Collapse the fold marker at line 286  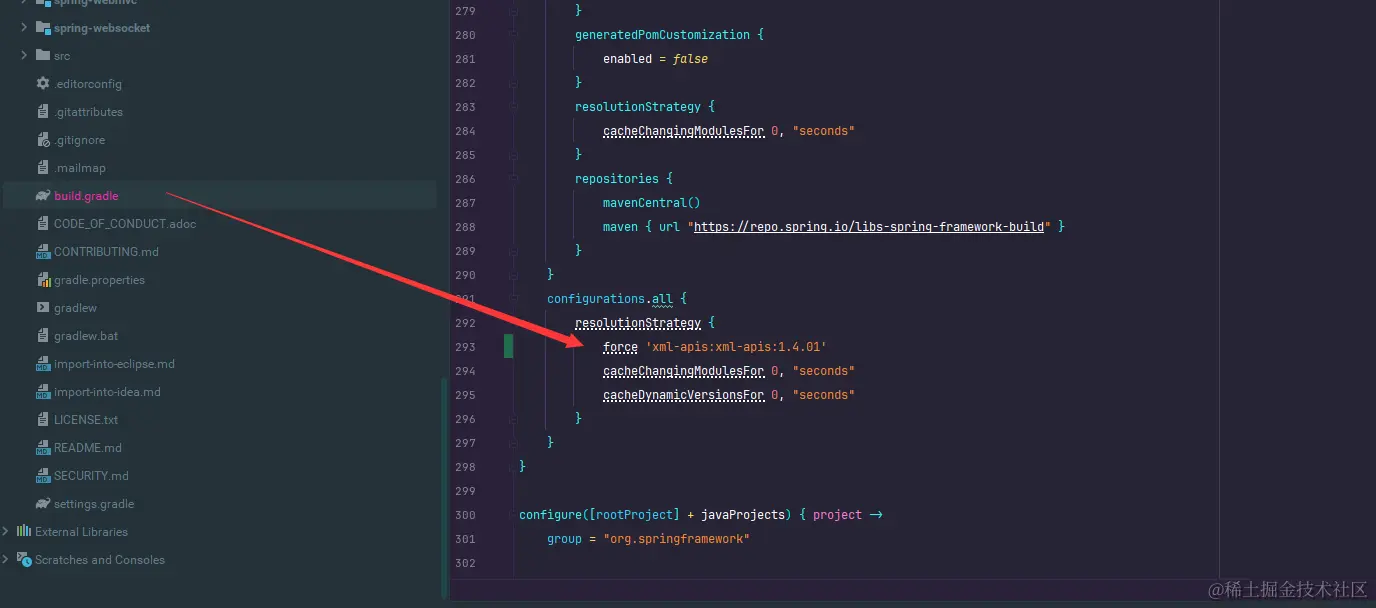(513, 179)
